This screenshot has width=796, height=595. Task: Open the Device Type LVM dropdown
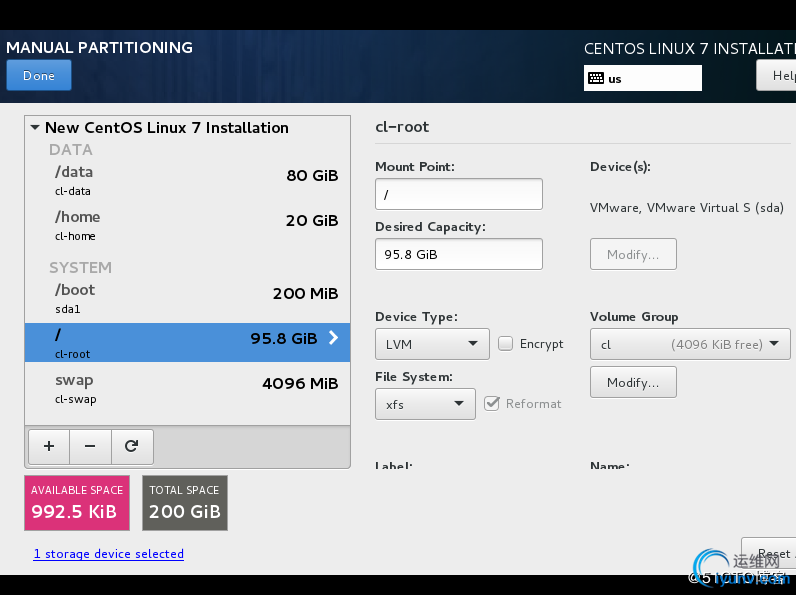point(432,344)
